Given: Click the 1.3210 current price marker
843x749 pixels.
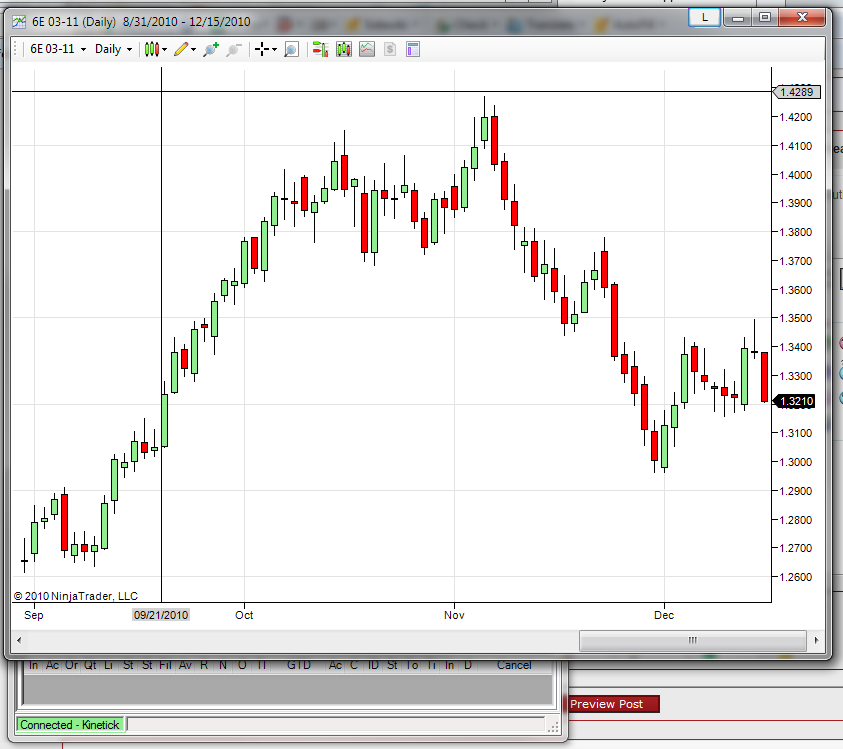Looking at the screenshot, I should pos(795,401).
